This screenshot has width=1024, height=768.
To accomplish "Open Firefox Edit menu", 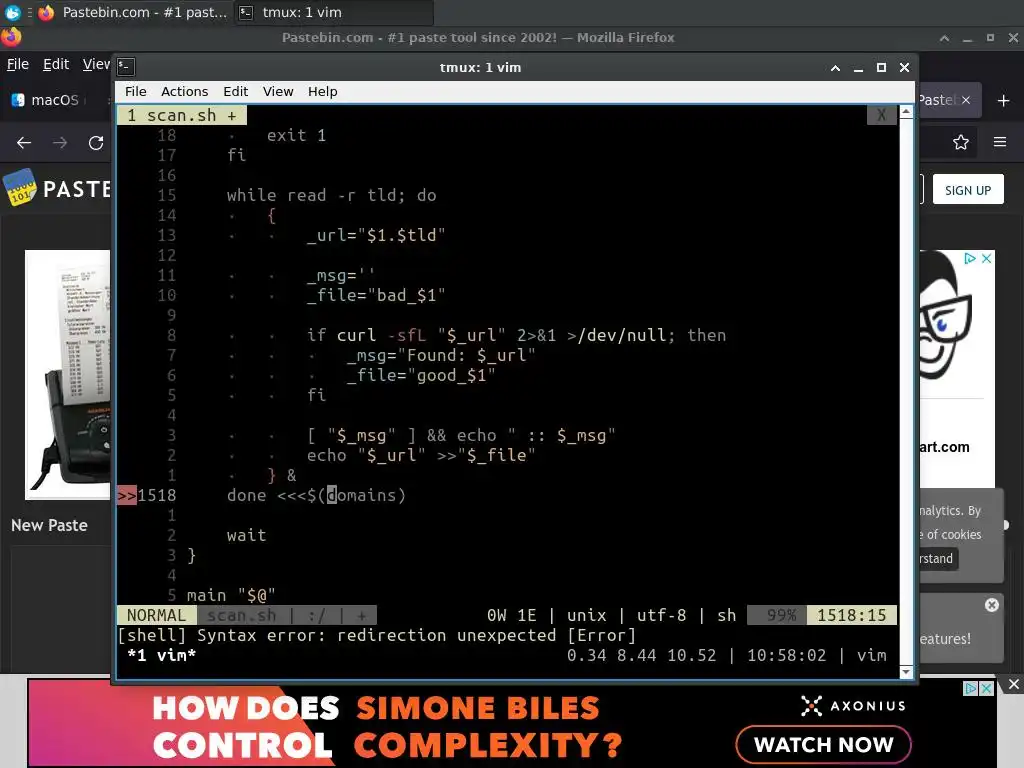I will [56, 64].
